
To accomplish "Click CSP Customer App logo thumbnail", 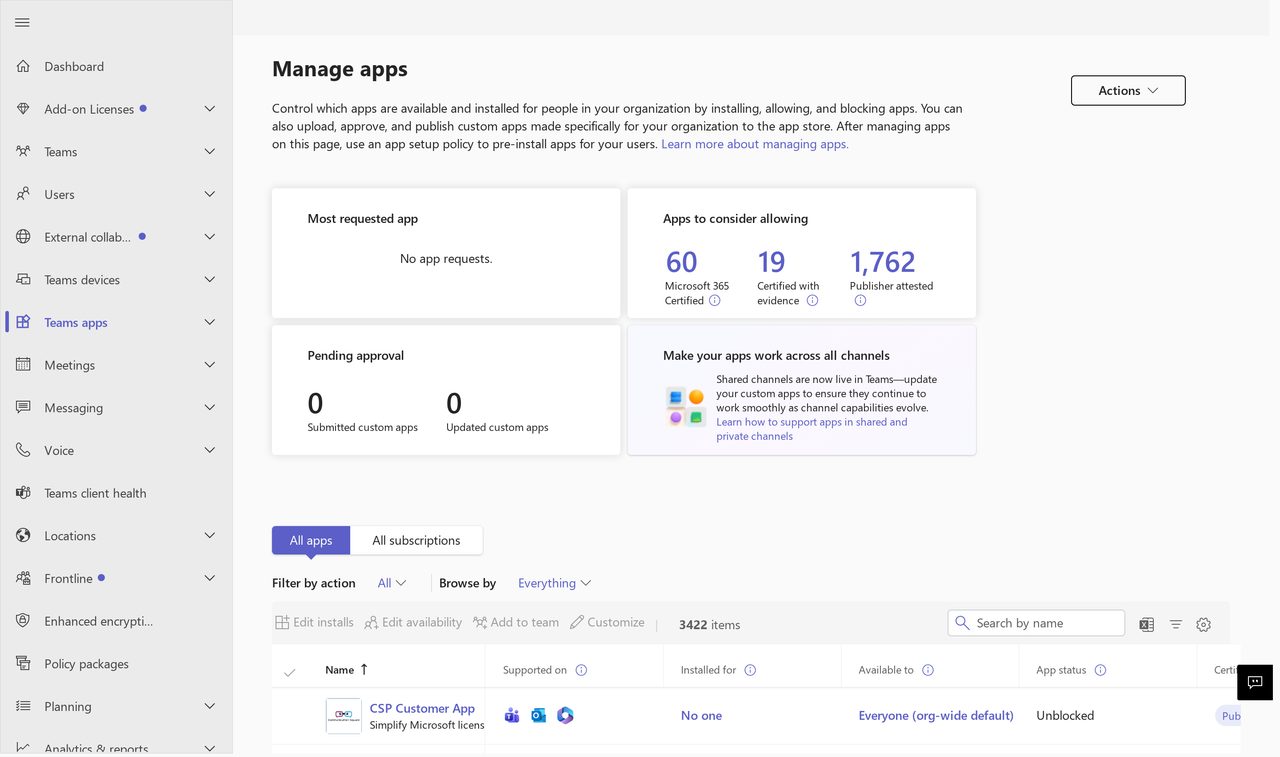I will tap(344, 716).
